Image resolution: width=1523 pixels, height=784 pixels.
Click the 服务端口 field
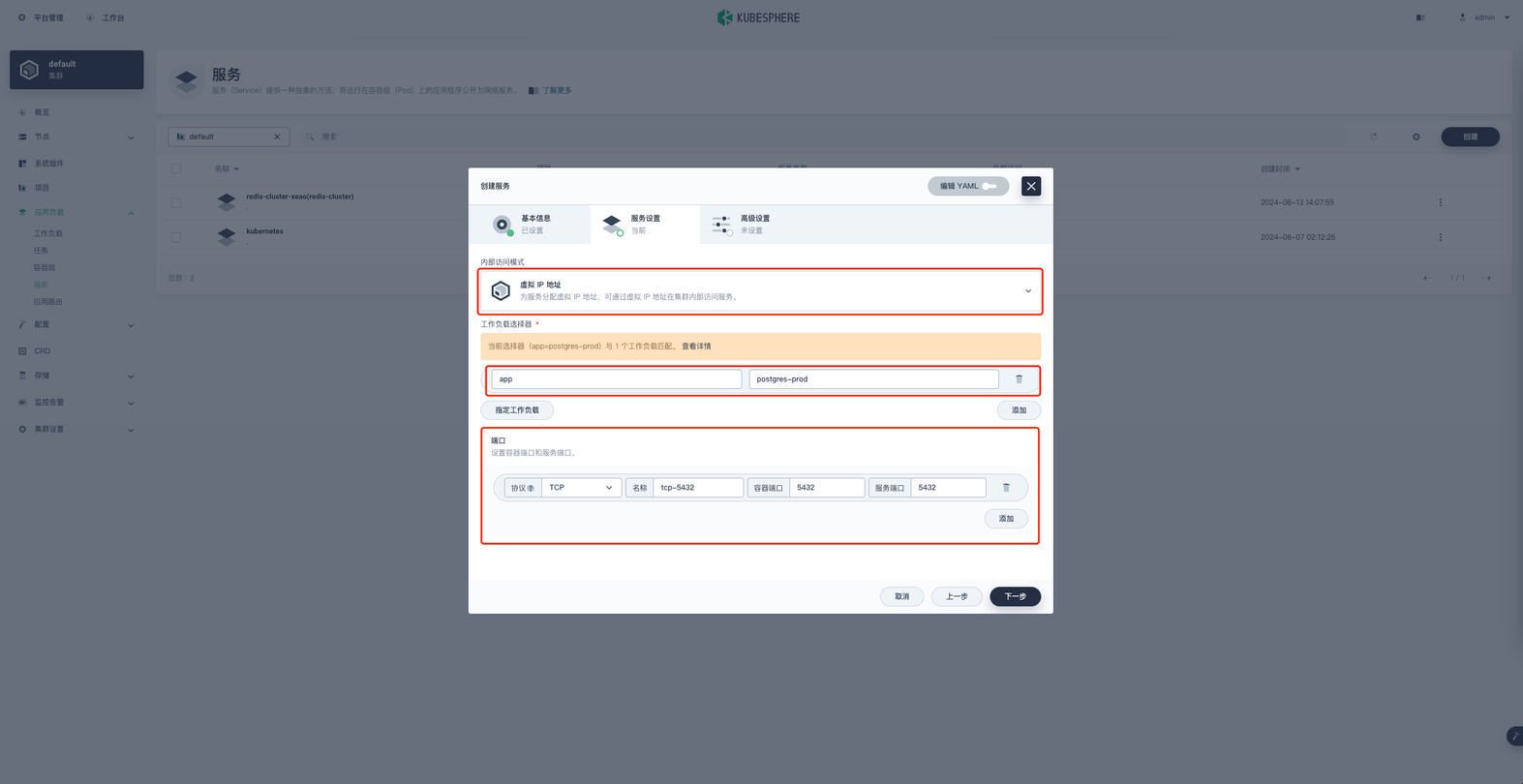[x=948, y=488]
